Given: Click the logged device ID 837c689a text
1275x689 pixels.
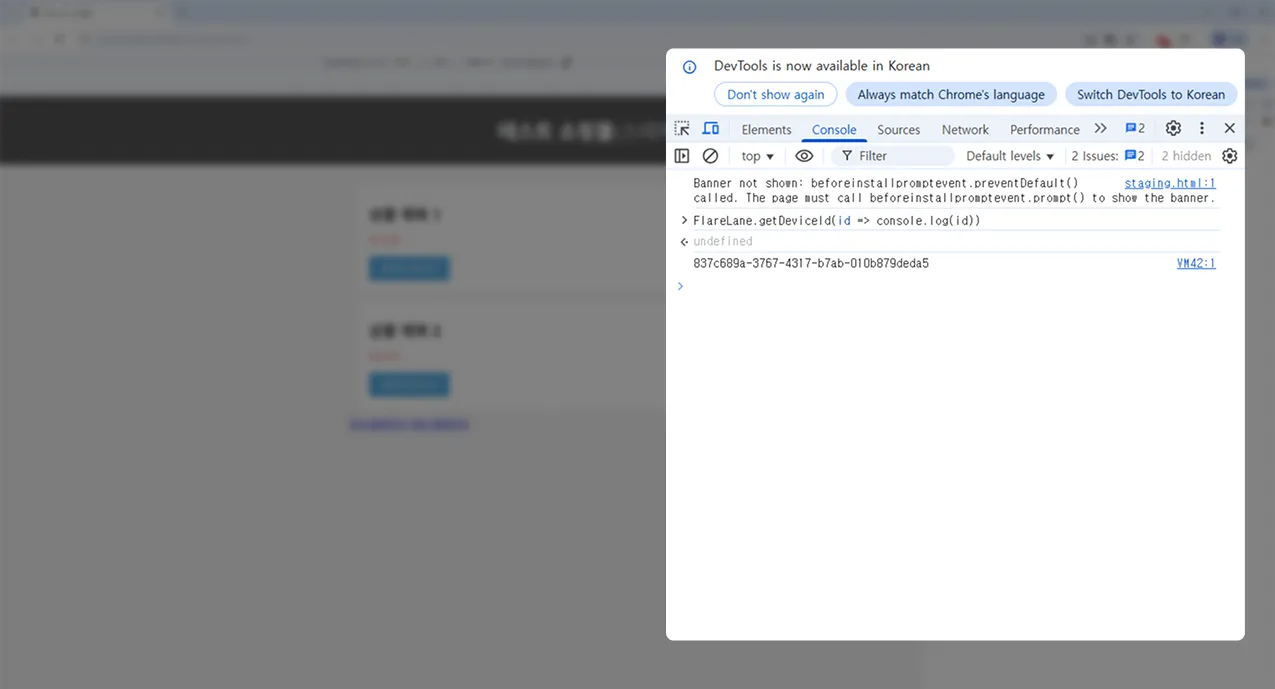Looking at the screenshot, I should pyautogui.click(x=811, y=263).
